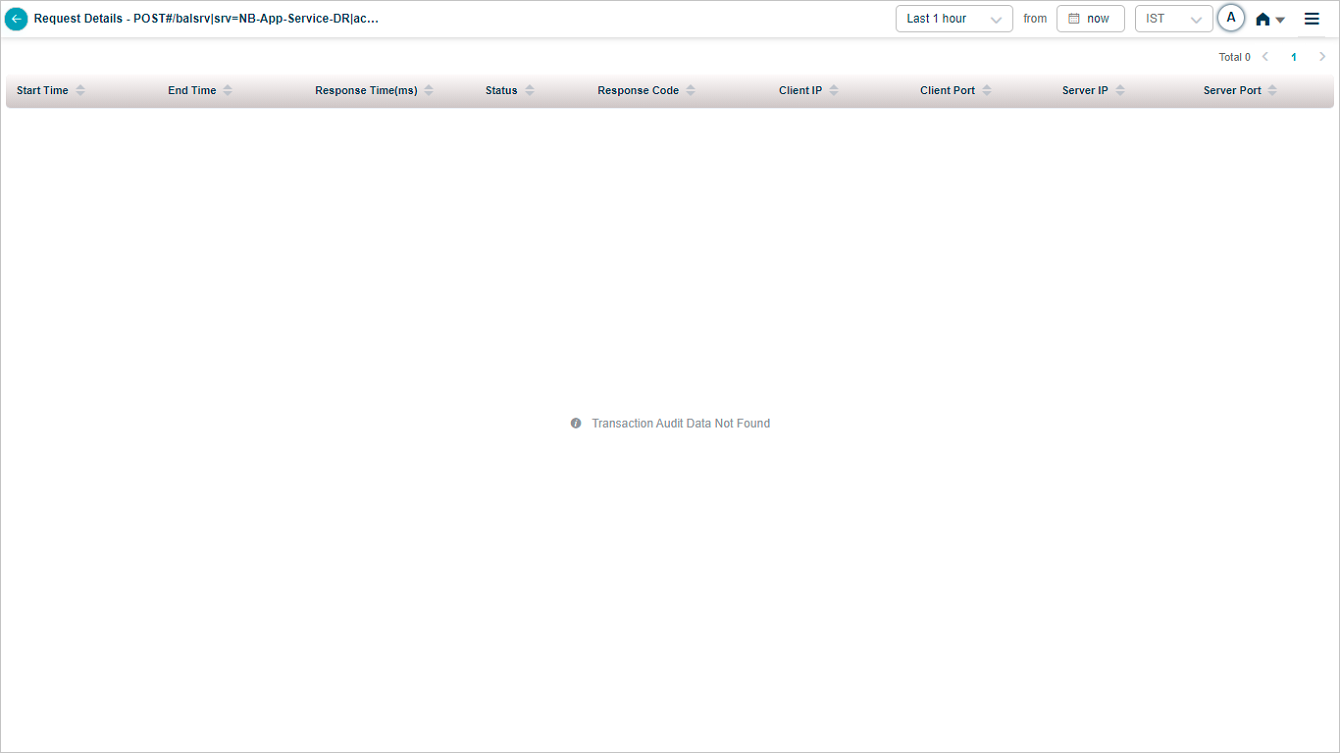The height and width of the screenshot is (753, 1340).
Task: Sort by Status column sort icon
Action: pyautogui.click(x=530, y=91)
